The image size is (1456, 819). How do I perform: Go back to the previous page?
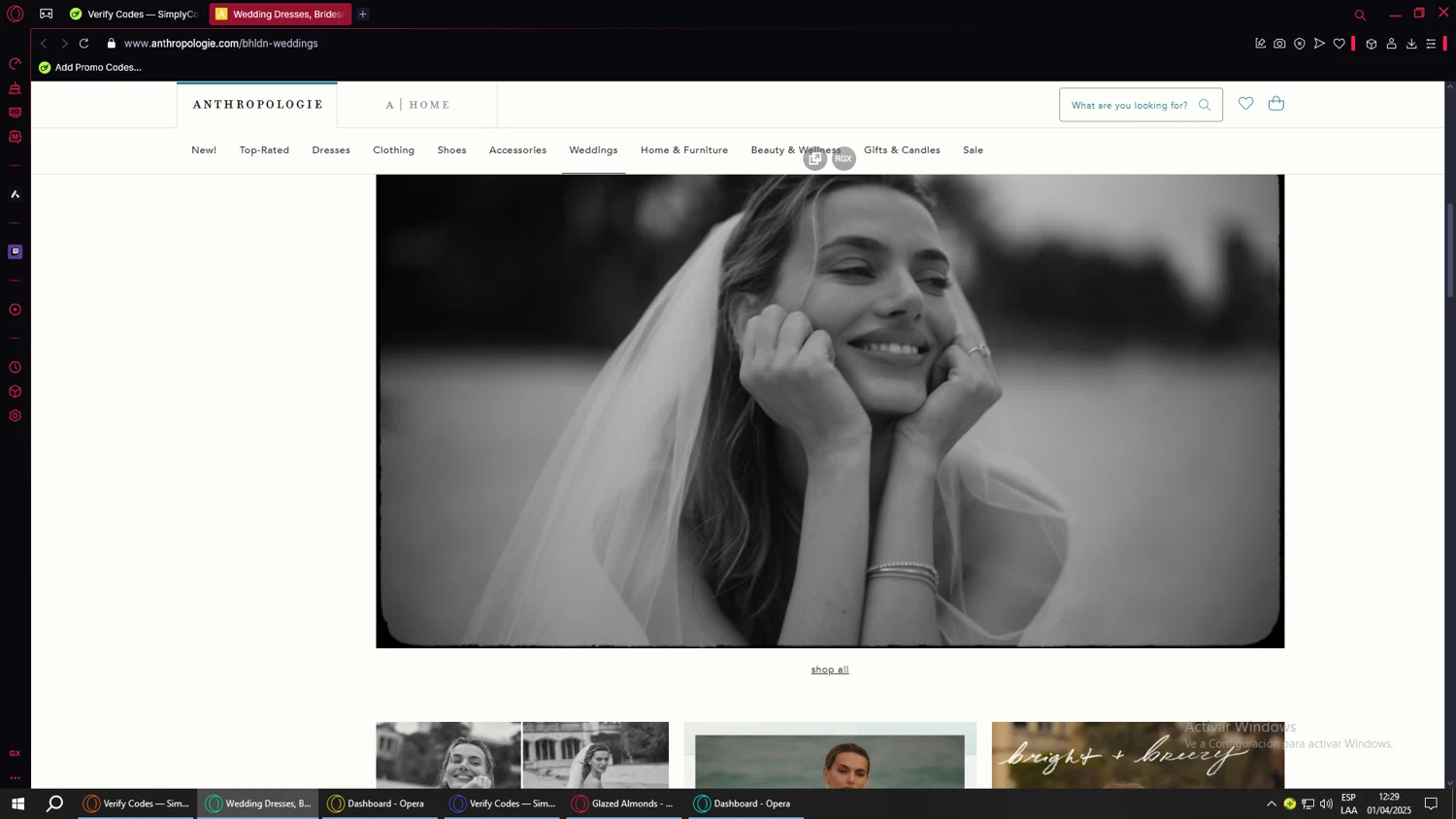(44, 44)
